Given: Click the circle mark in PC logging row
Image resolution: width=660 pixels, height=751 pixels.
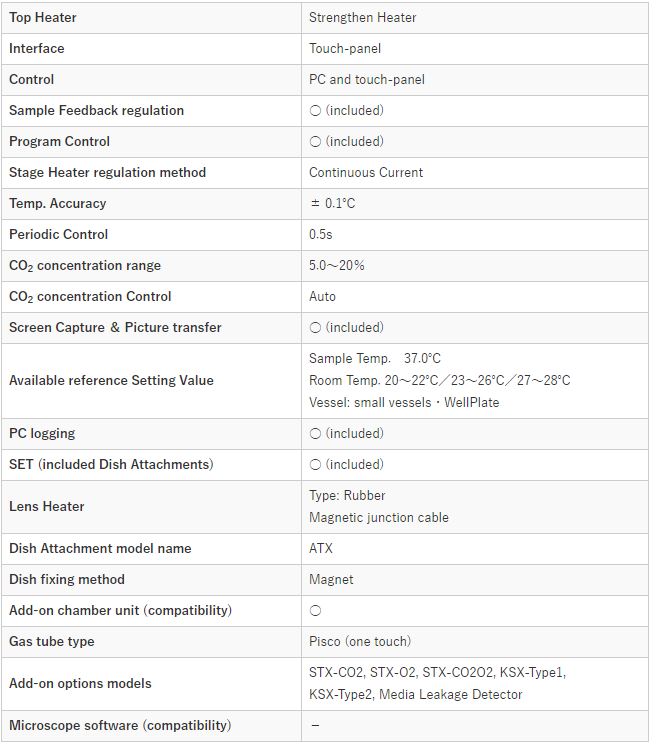Looking at the screenshot, I should [316, 433].
